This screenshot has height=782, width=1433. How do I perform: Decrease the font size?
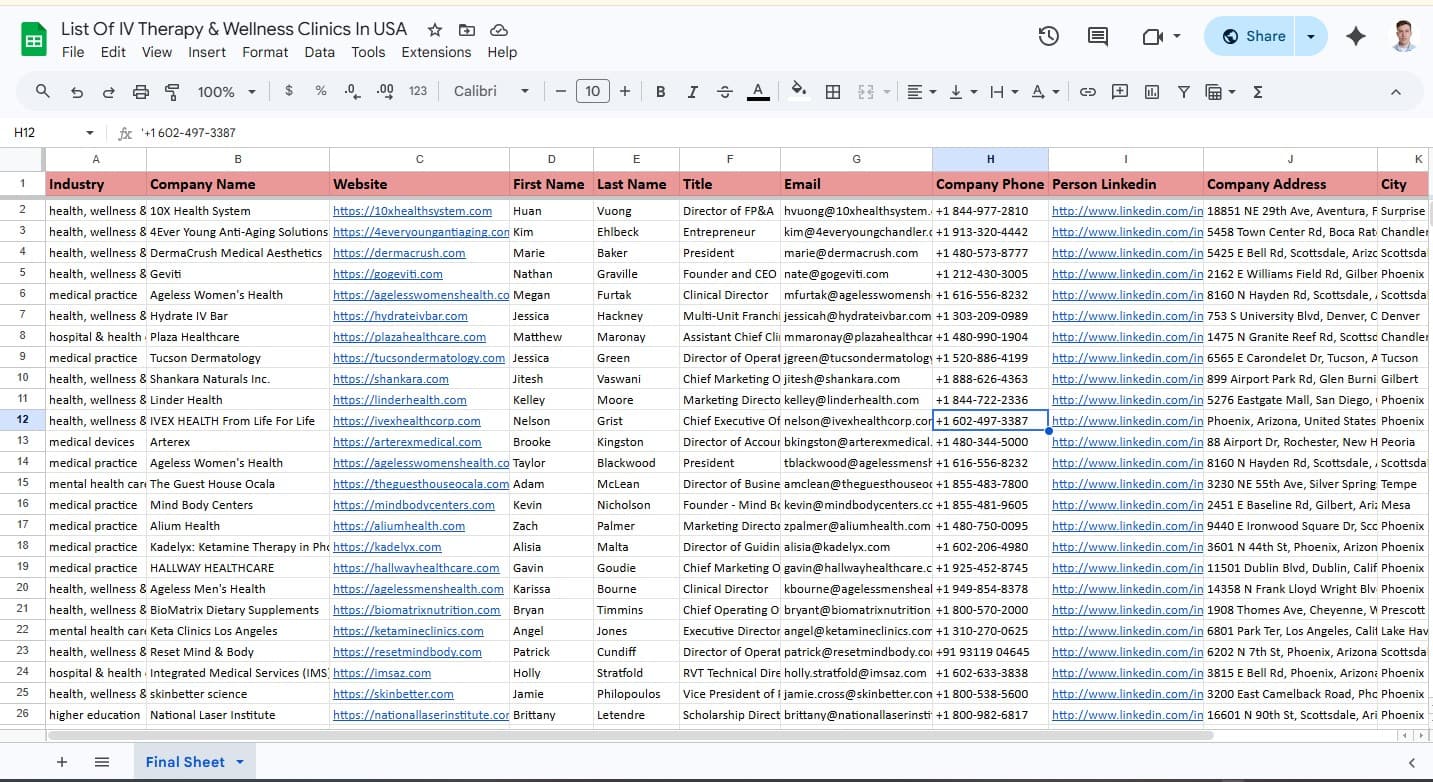point(561,91)
